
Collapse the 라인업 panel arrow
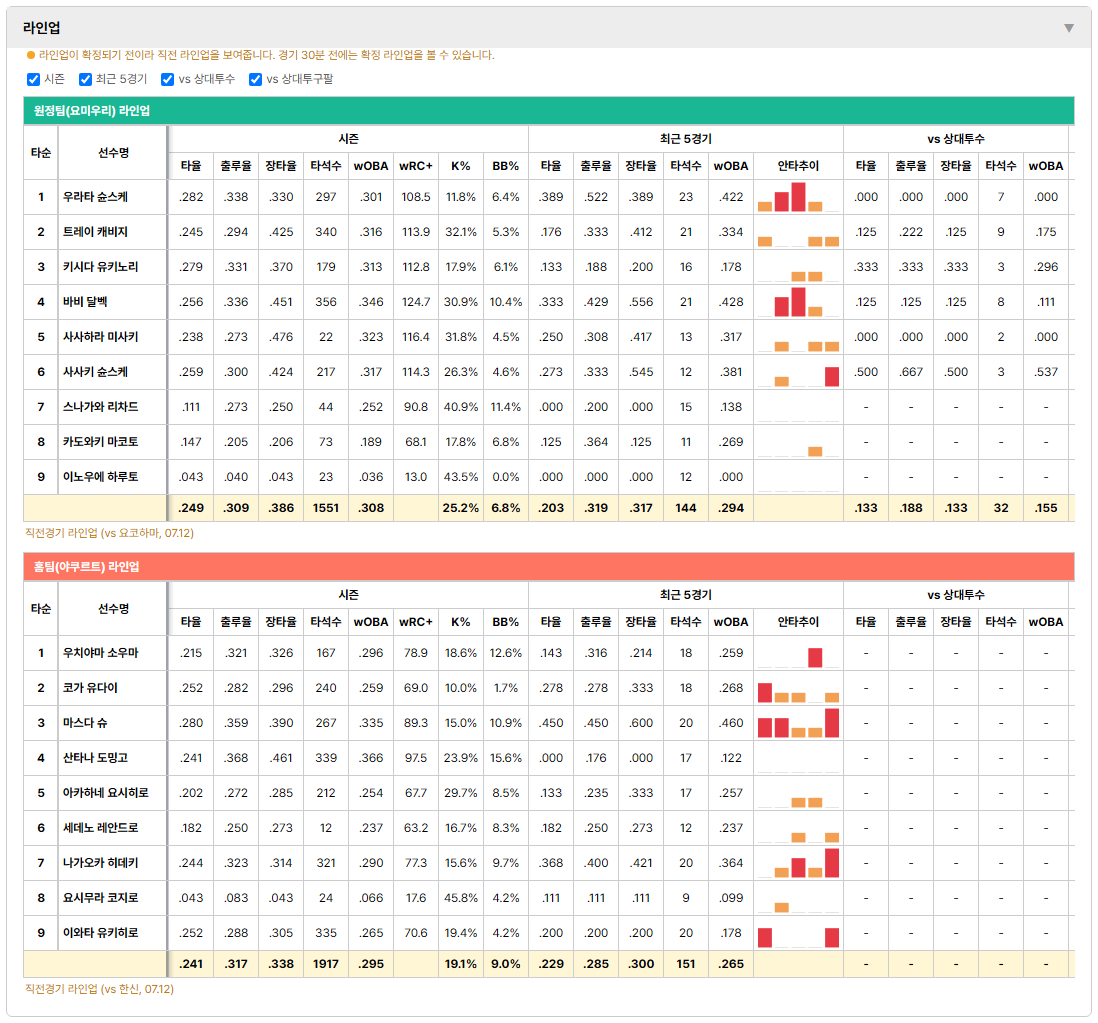(x=1069, y=28)
